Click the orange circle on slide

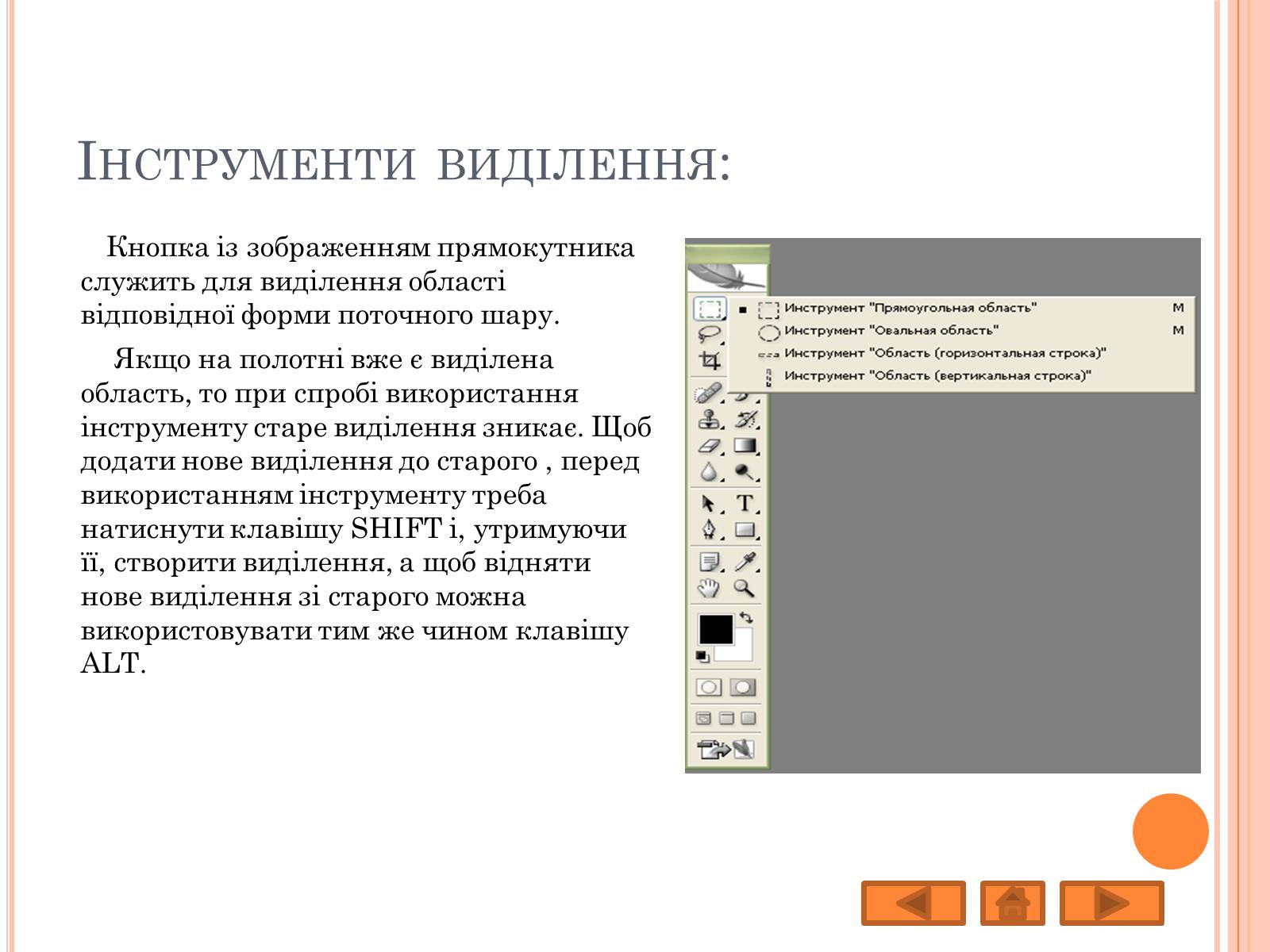(1171, 831)
